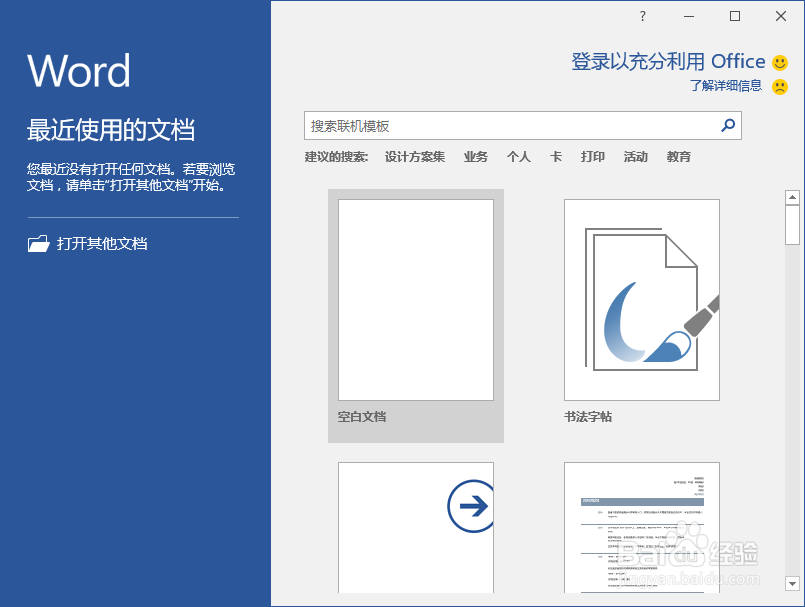Open the 了解详细信息 link
Image resolution: width=805 pixels, height=607 pixels.
pyautogui.click(x=725, y=85)
